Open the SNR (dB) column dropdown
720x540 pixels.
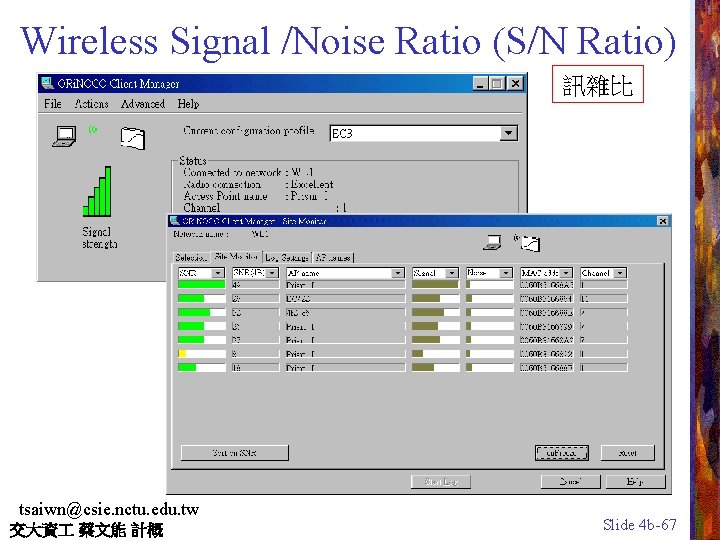[x=272, y=273]
